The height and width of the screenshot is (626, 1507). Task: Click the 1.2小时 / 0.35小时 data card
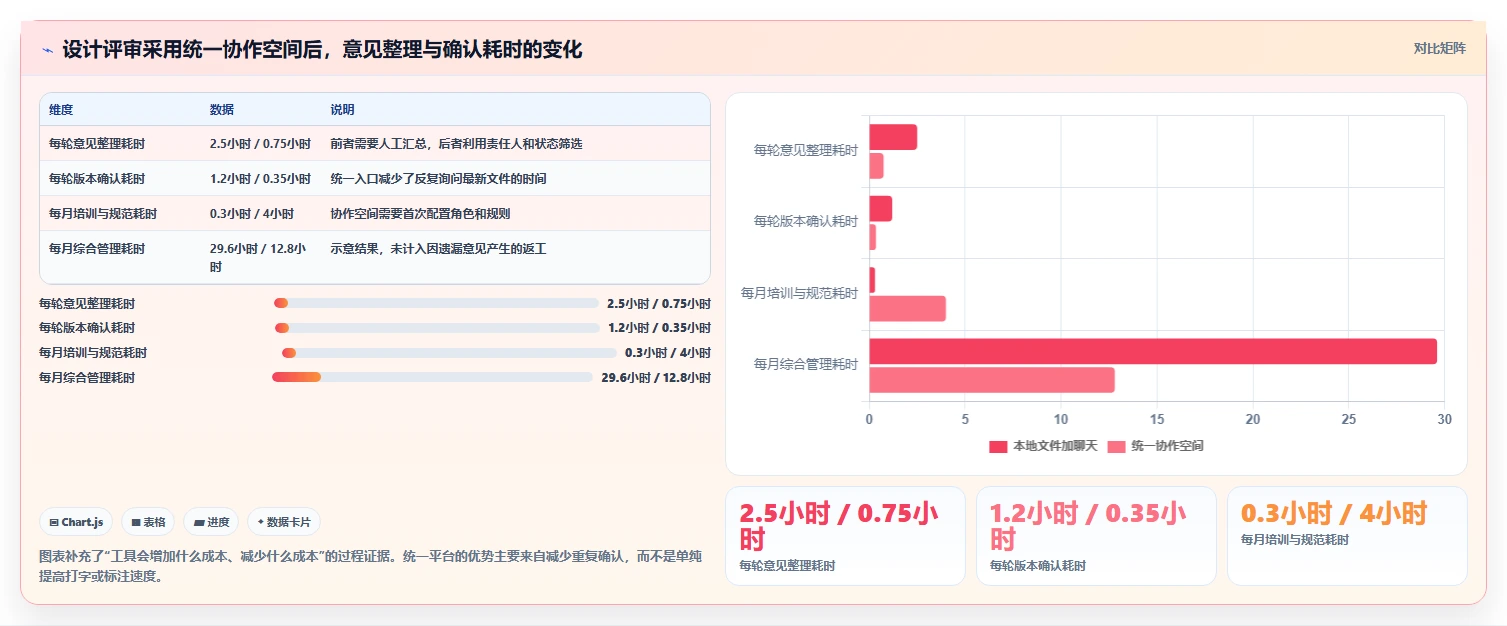tap(1096, 536)
